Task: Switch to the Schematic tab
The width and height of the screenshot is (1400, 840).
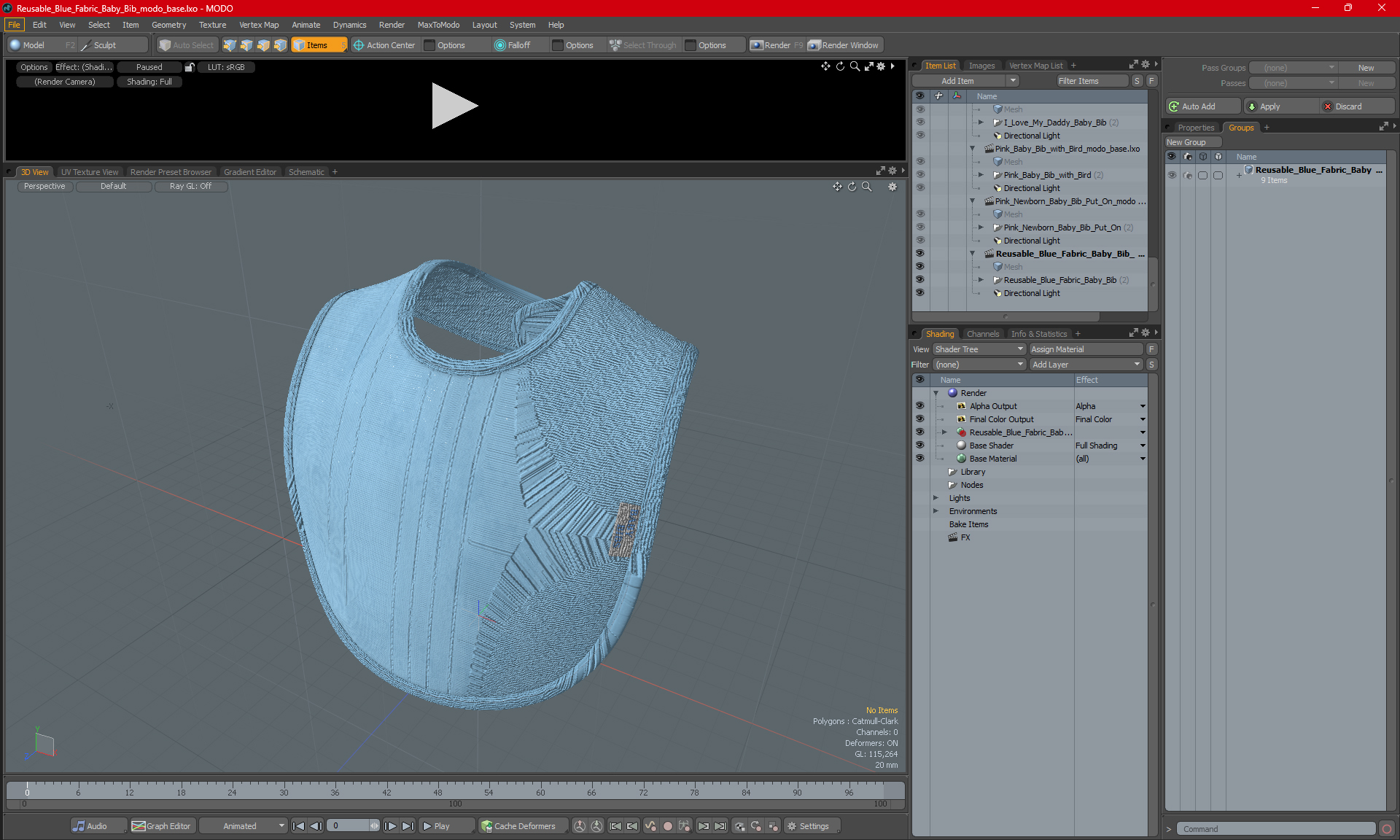Action: pos(306,172)
